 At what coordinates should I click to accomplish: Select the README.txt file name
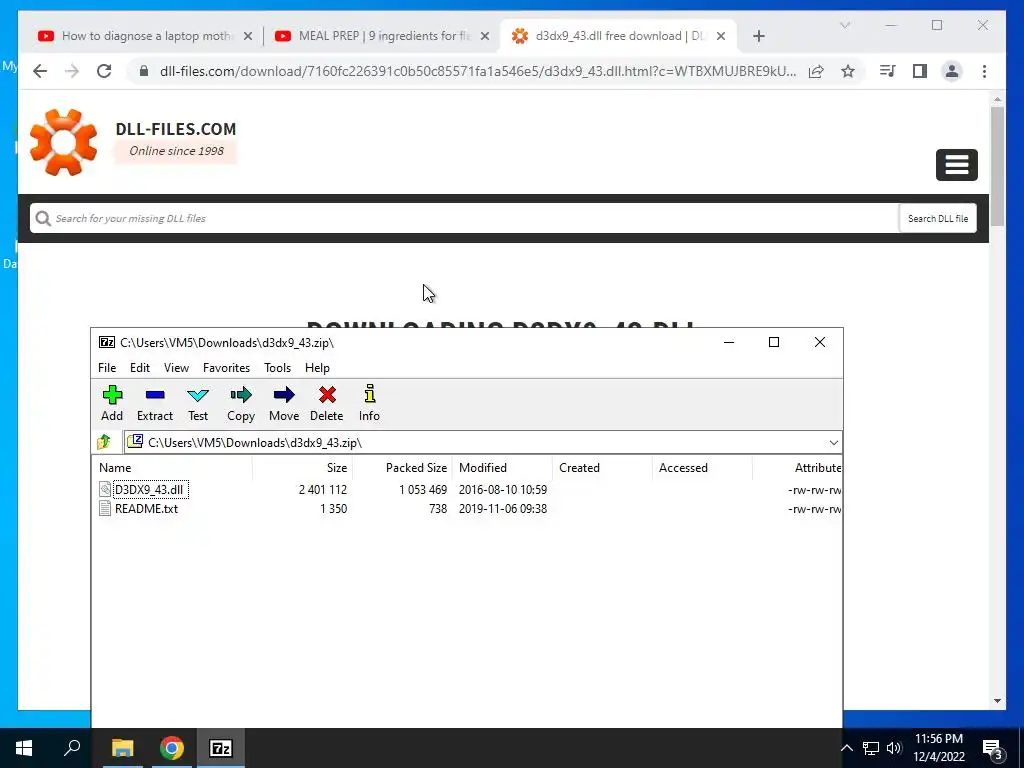(x=146, y=508)
